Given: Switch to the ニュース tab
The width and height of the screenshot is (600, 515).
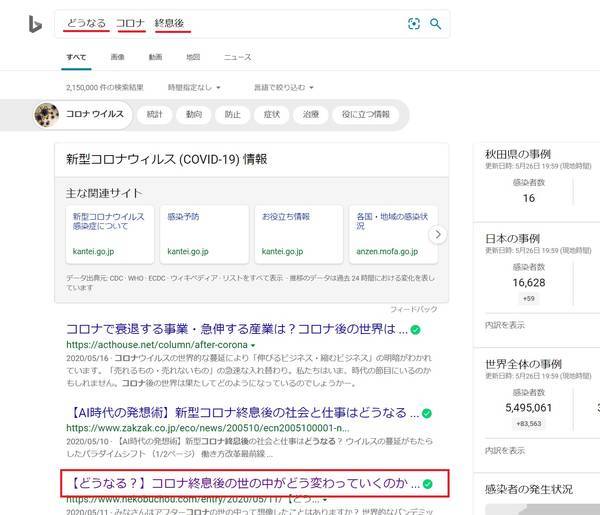Looking at the screenshot, I should coord(237,57).
